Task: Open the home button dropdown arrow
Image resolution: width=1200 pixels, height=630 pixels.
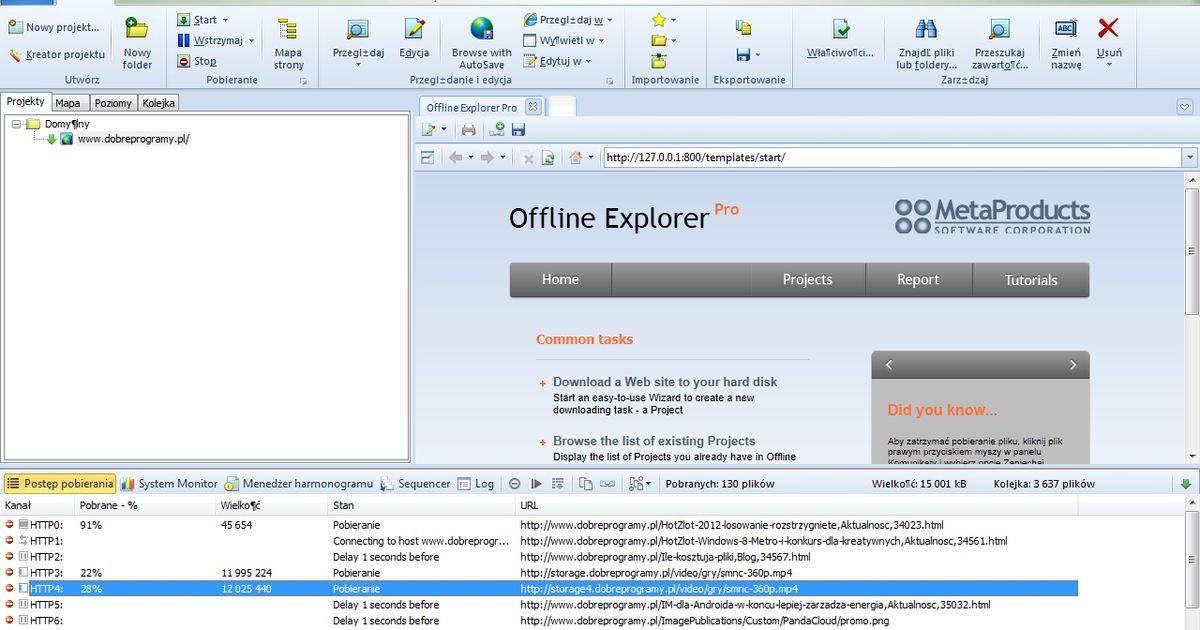Action: click(590, 157)
